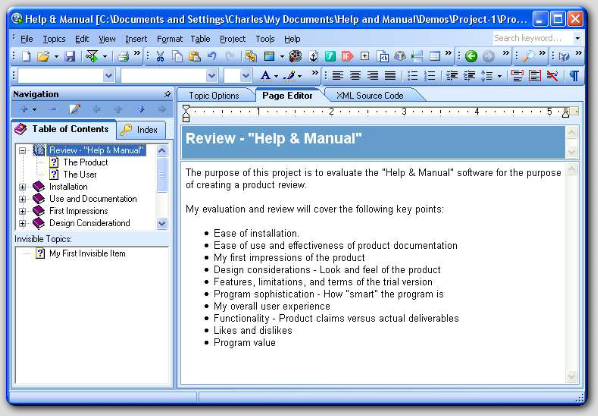The image size is (598, 416).
Task: Click the table of contents scroll up arrow
Action: (162, 151)
